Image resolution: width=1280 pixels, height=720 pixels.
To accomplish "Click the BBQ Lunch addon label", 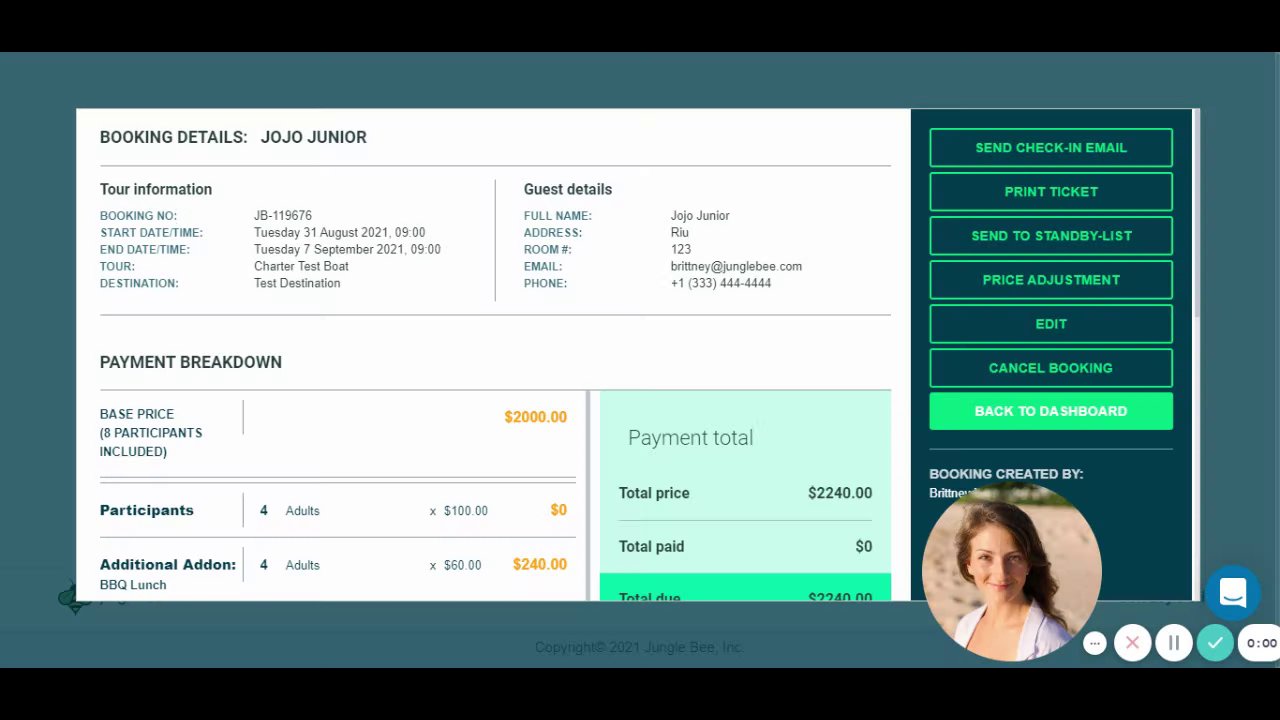I will pyautogui.click(x=133, y=585).
